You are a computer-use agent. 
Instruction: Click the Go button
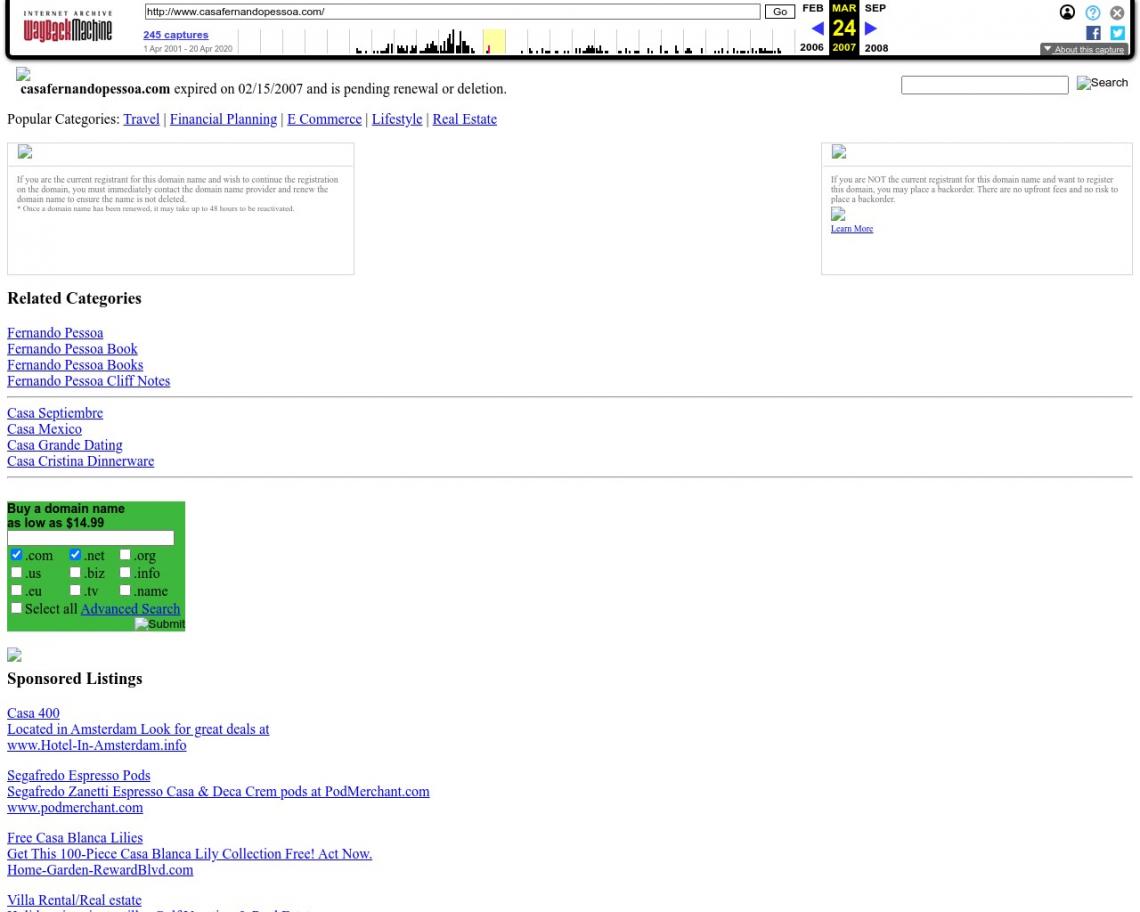click(x=779, y=12)
